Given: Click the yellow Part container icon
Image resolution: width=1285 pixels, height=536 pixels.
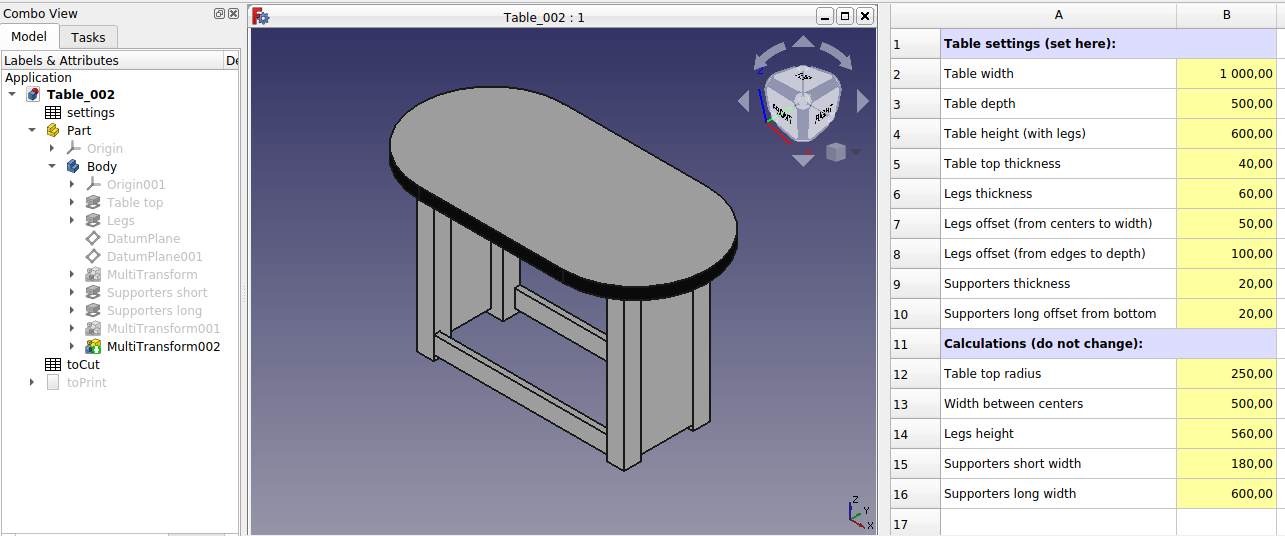Looking at the screenshot, I should click(x=53, y=131).
